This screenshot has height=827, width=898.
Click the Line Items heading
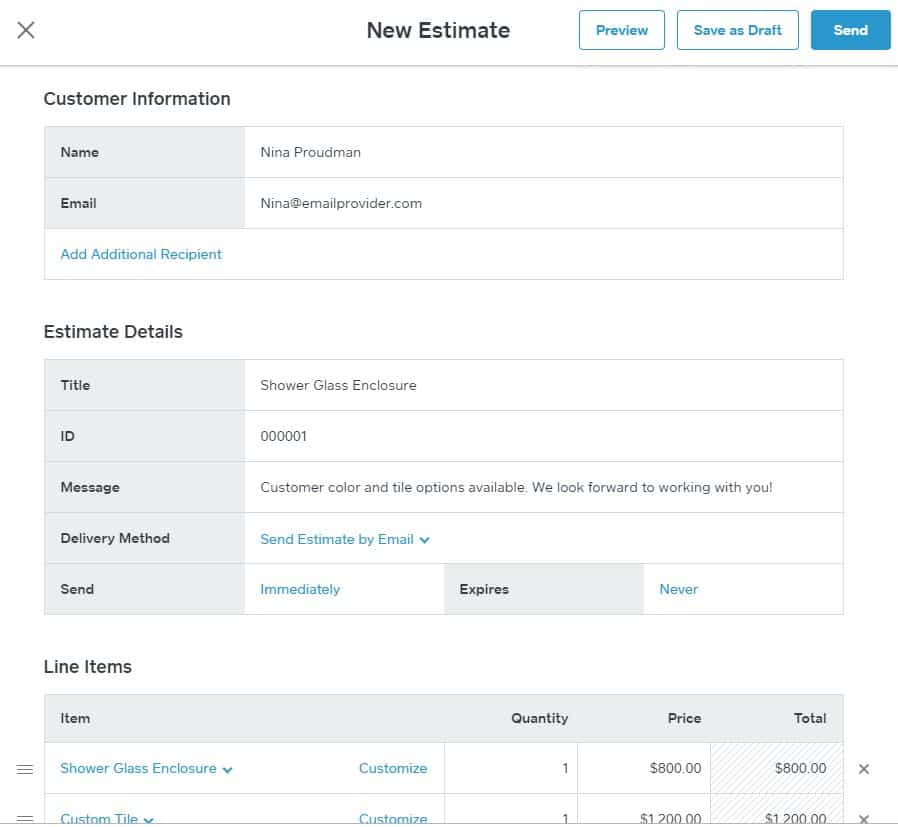pos(88,667)
